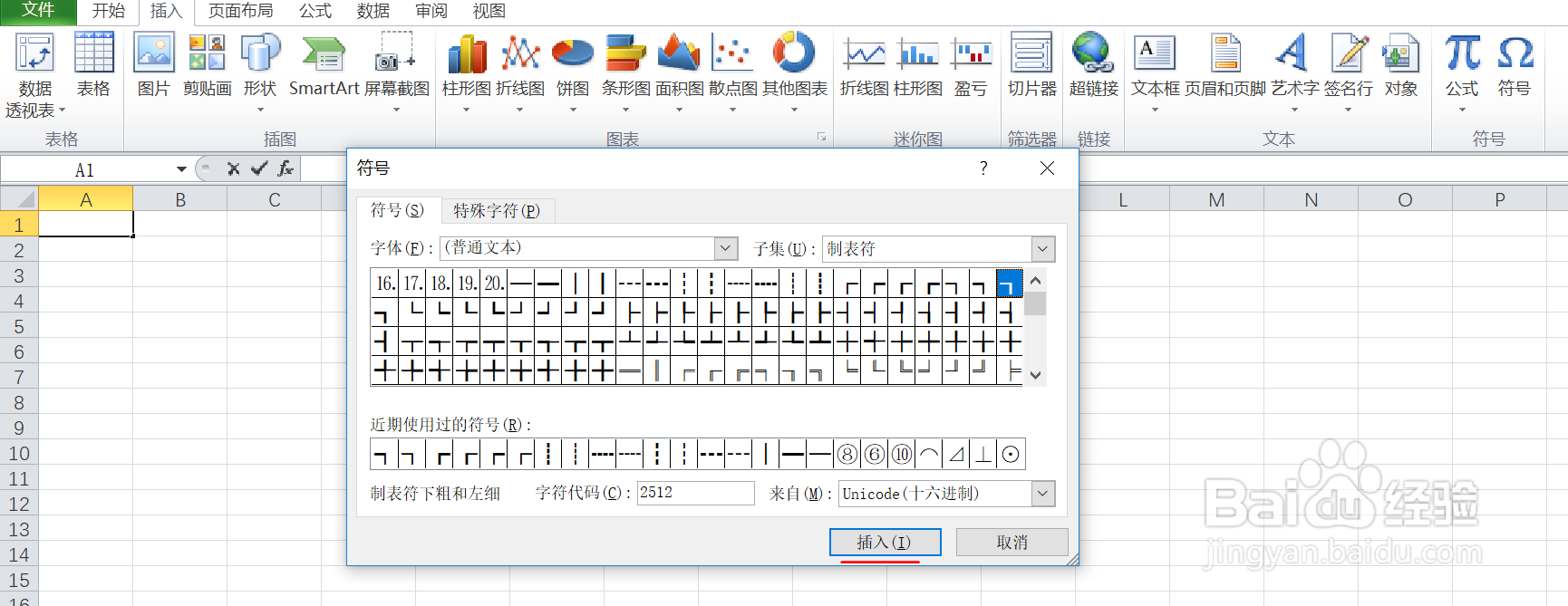1568x606 pixels.
Task: Insert an Object (对象)
Action: tap(1400, 65)
